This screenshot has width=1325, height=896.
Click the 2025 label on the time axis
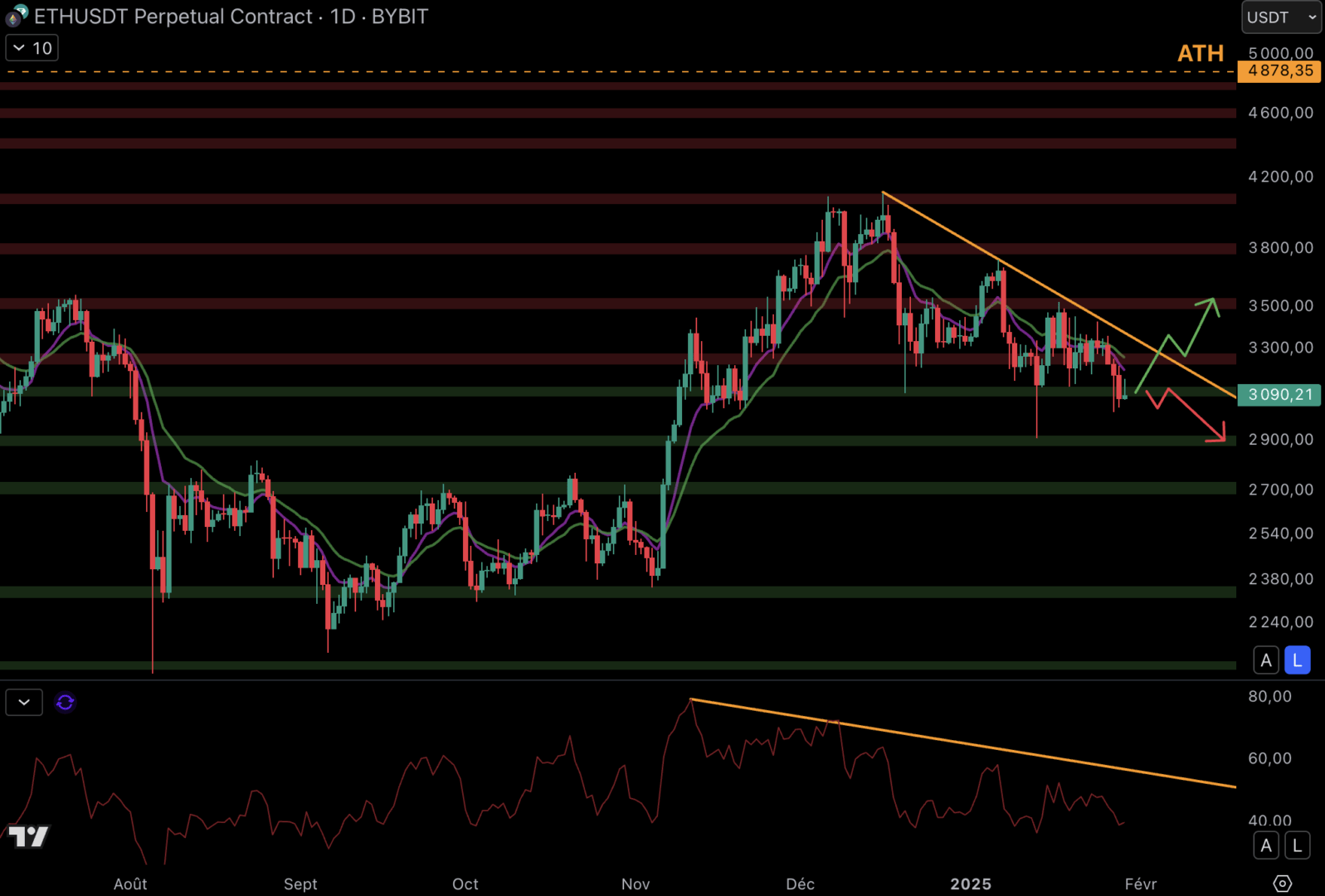point(970,884)
